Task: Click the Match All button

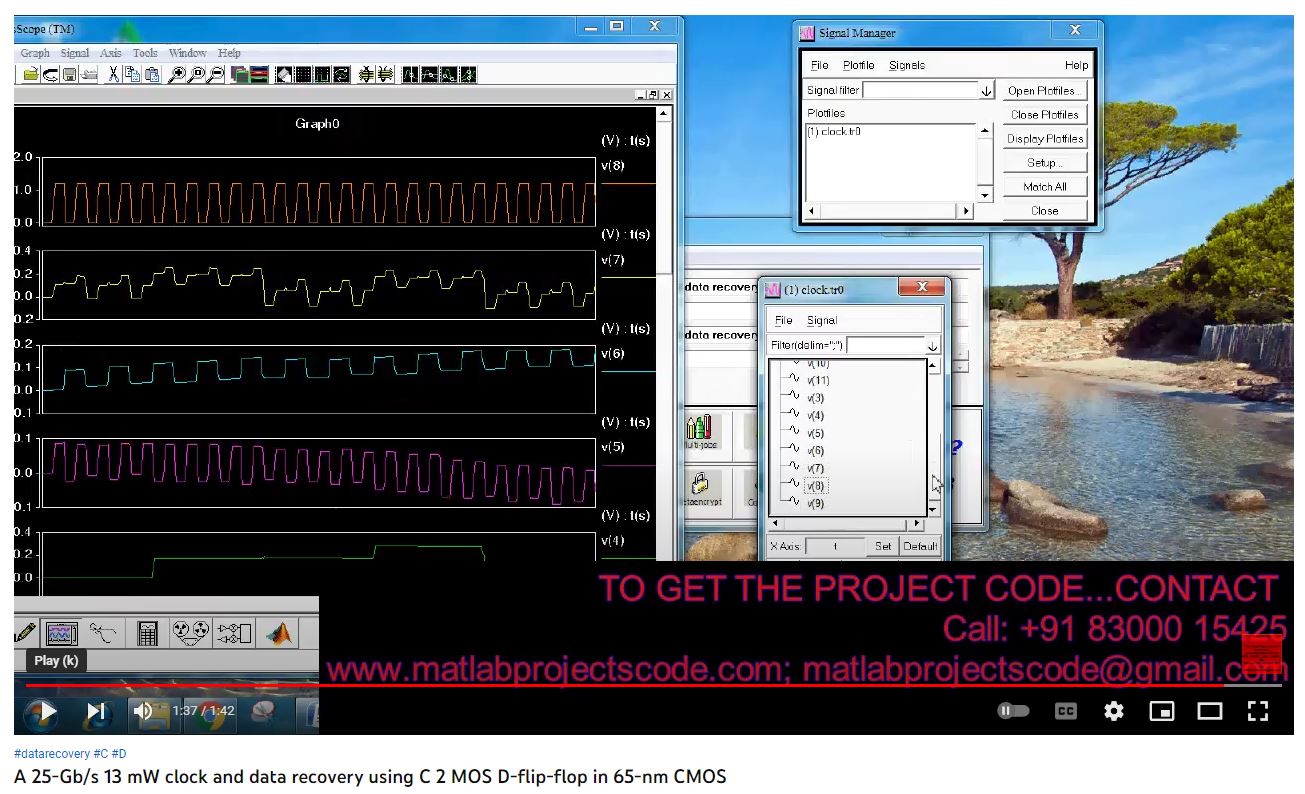Action: pos(1044,187)
